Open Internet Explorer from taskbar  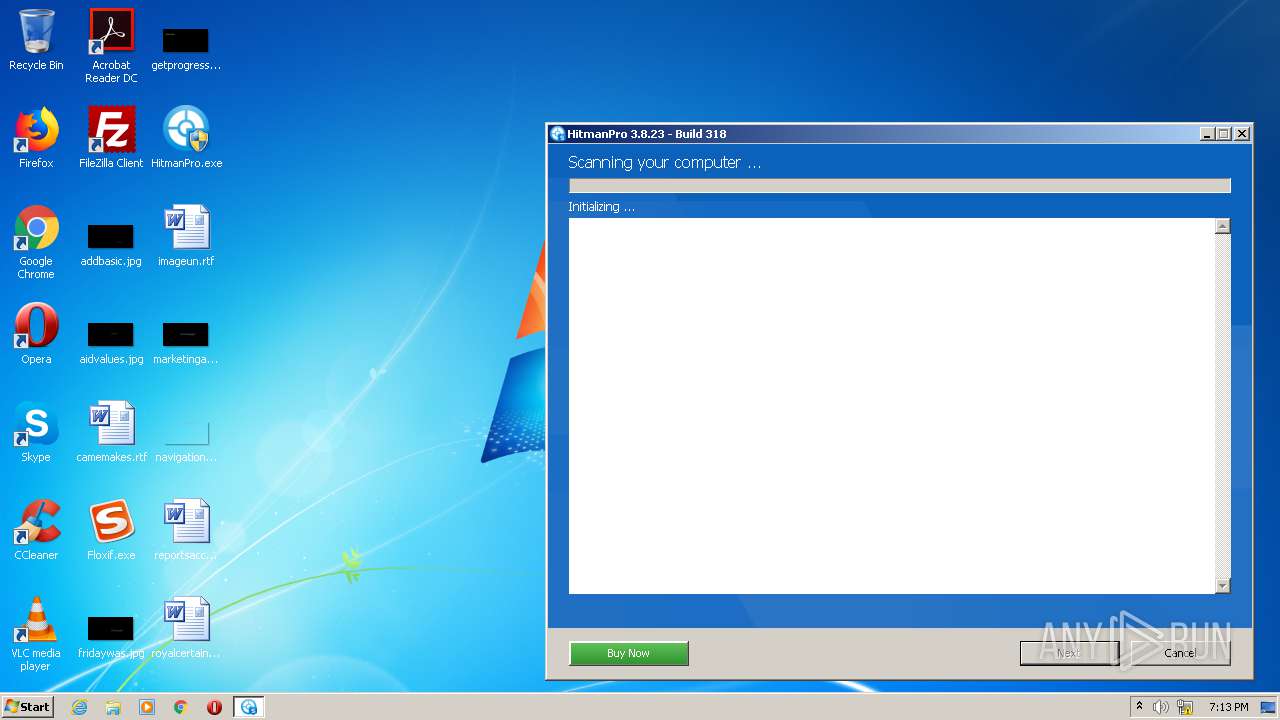79,707
